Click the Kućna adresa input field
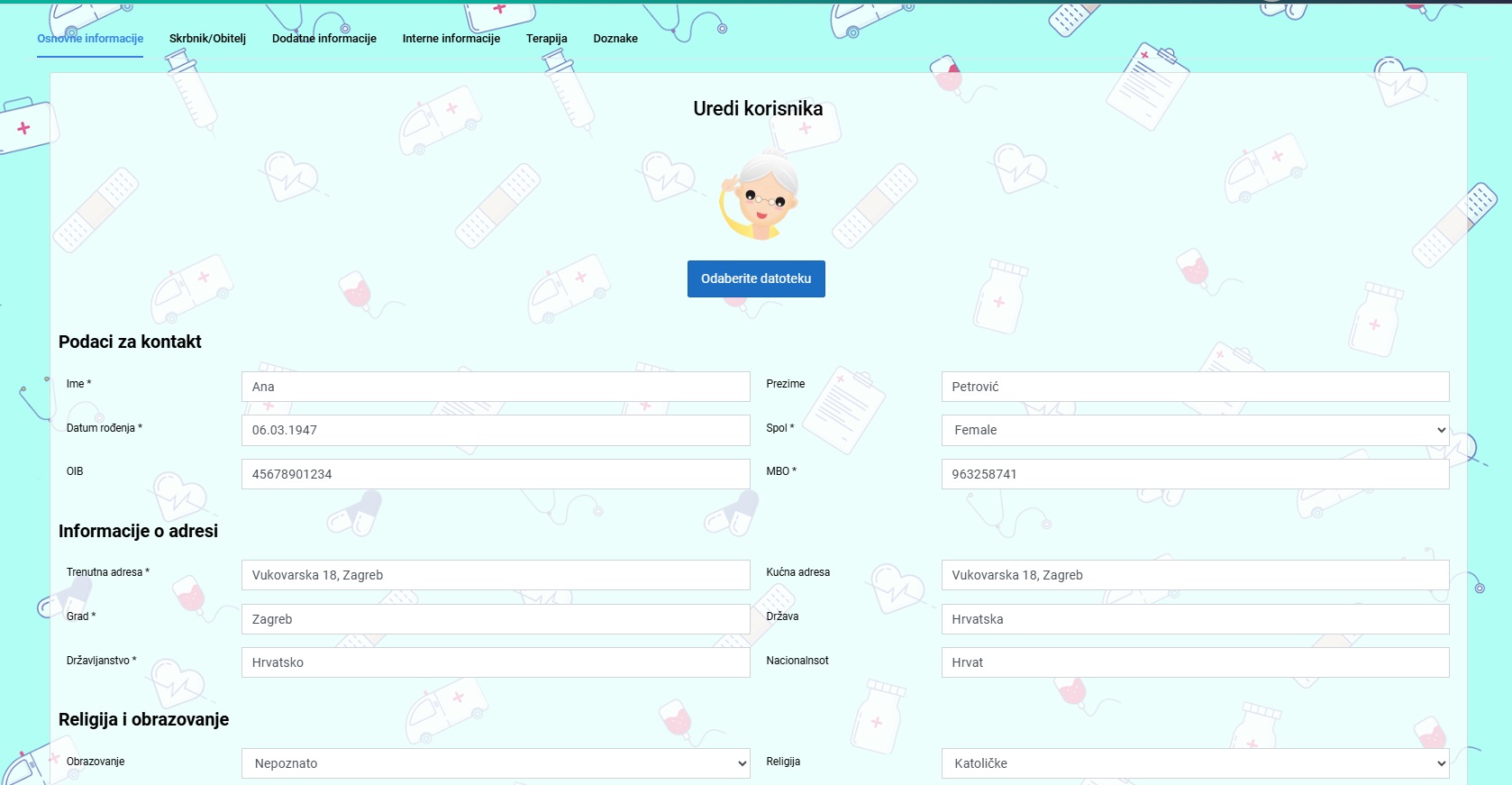The width and height of the screenshot is (1512, 785). [1195, 575]
